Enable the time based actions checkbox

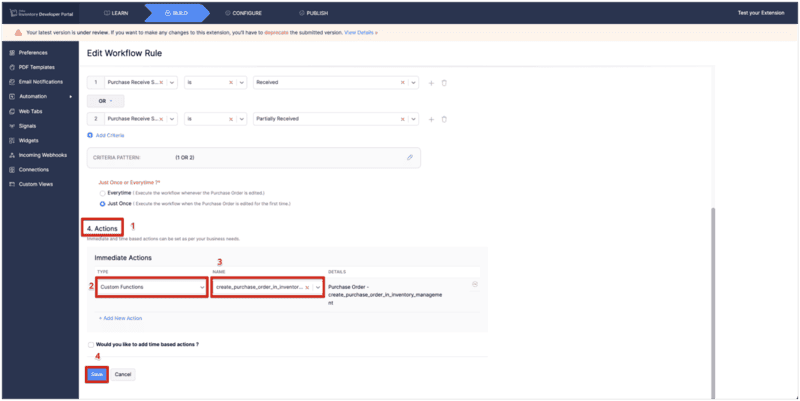coord(92,344)
